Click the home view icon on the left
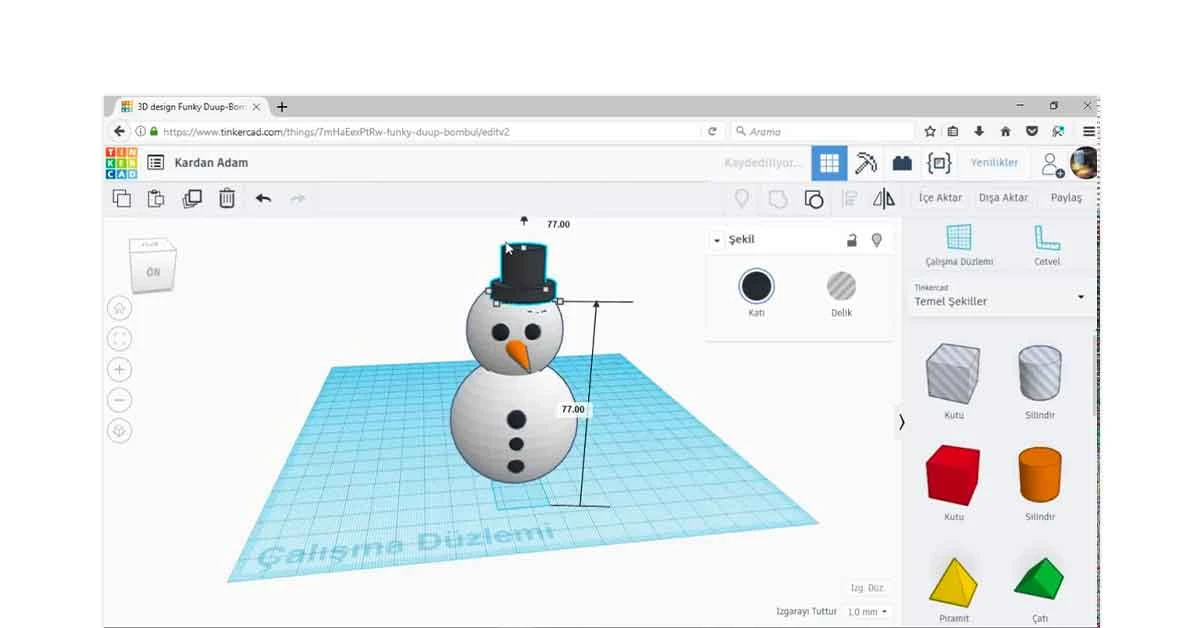 pos(120,307)
